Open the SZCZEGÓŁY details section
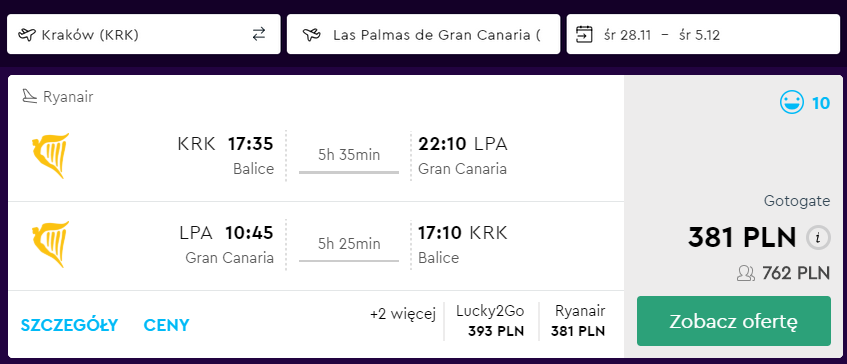 (x=69, y=325)
